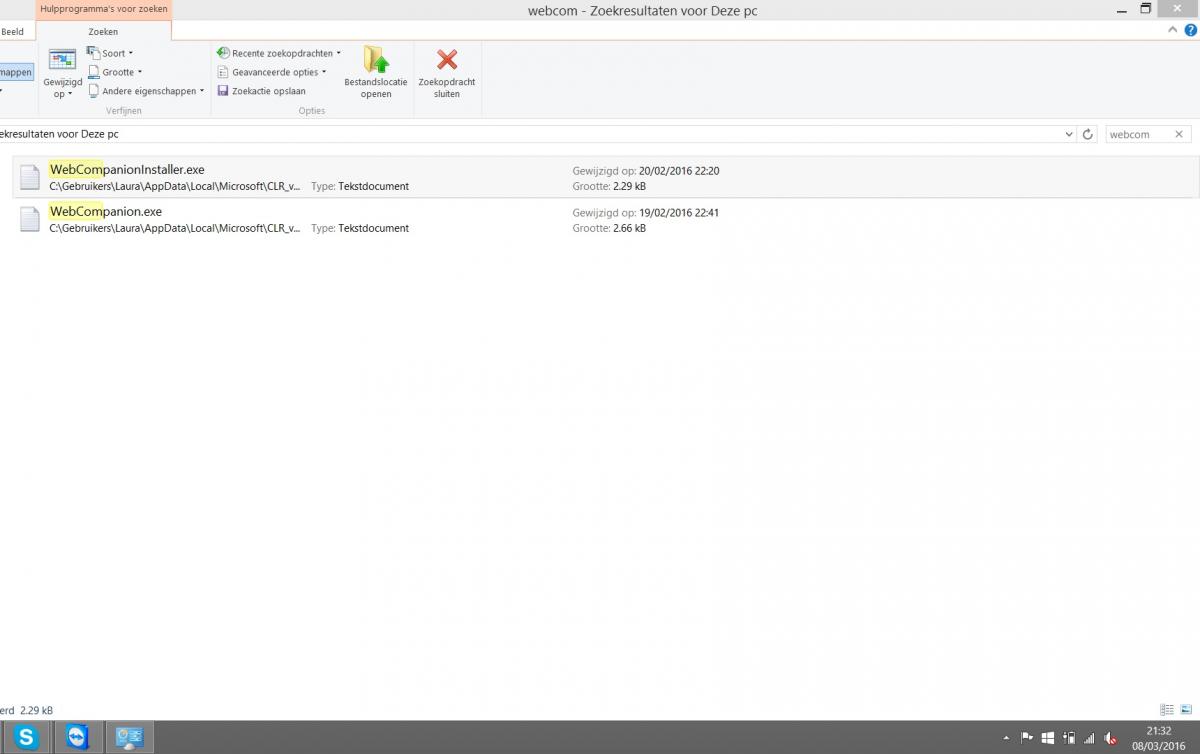The image size is (1200, 754).
Task: Click size value 2.66 kB
Action: (x=629, y=228)
